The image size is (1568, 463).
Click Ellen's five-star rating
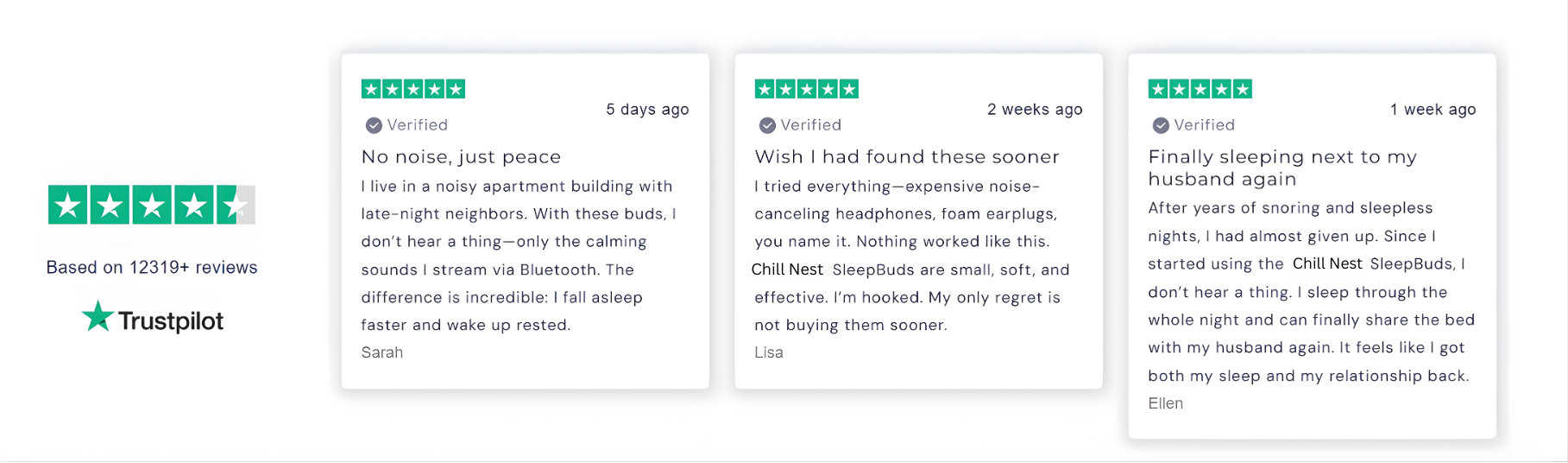tap(1200, 89)
